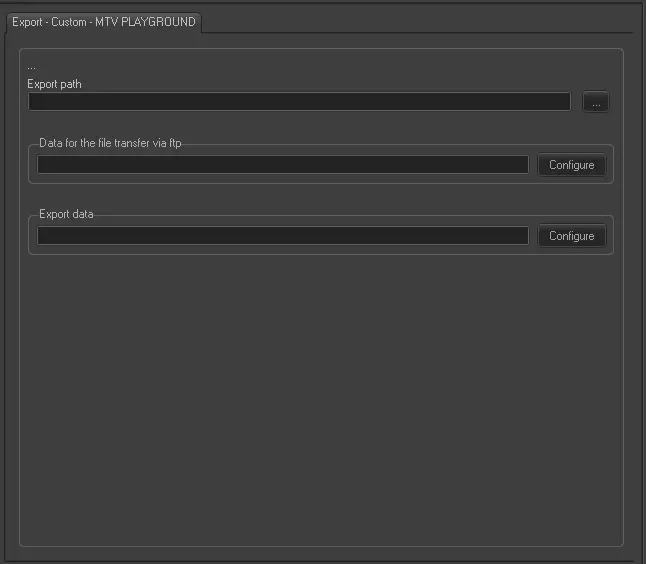Click the blank strip right of the tab

(420, 20)
